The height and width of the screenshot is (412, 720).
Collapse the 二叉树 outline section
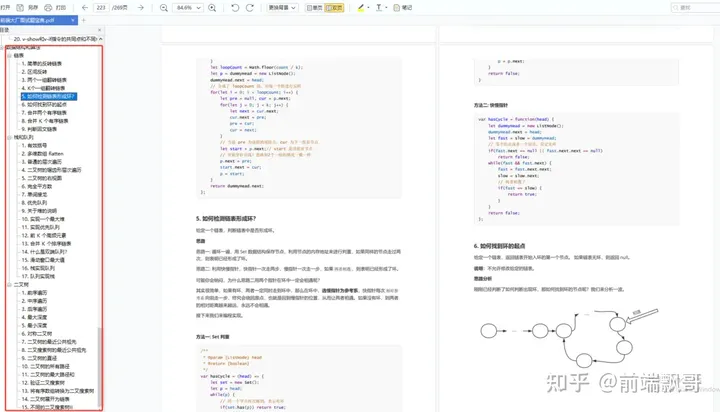9,285
